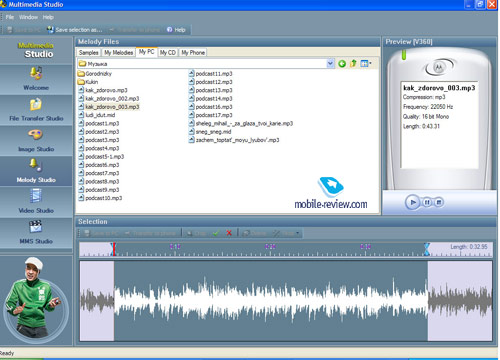Select file podcast11.mp3
This screenshot has width=500, height=360.
(211, 74)
